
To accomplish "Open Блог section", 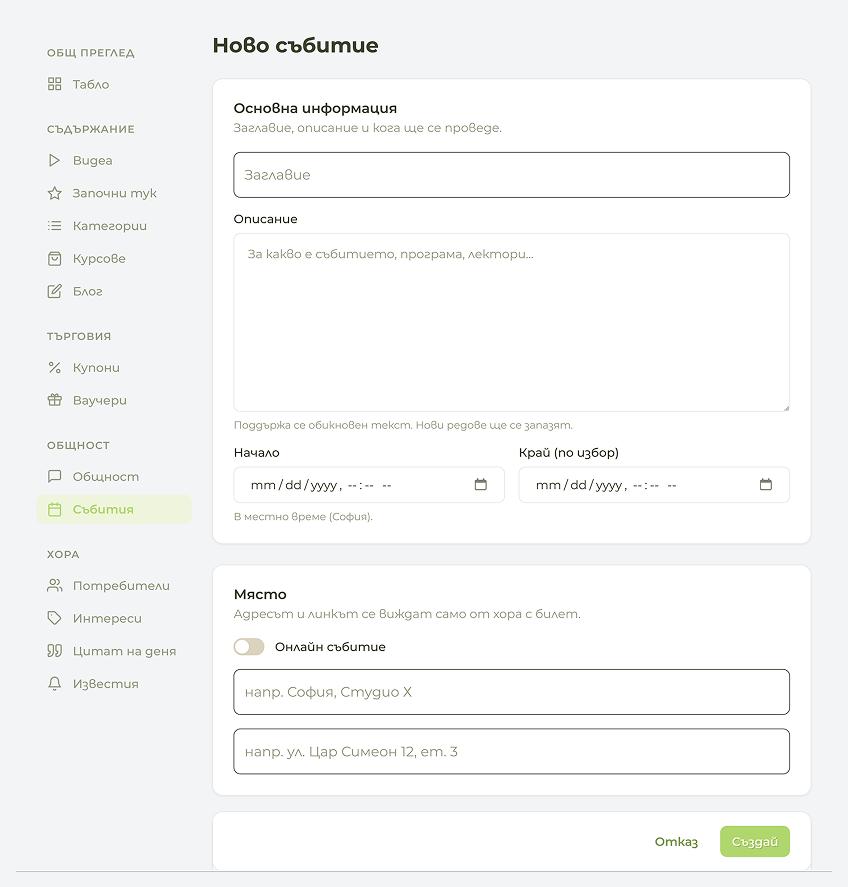I will (x=114, y=291).
